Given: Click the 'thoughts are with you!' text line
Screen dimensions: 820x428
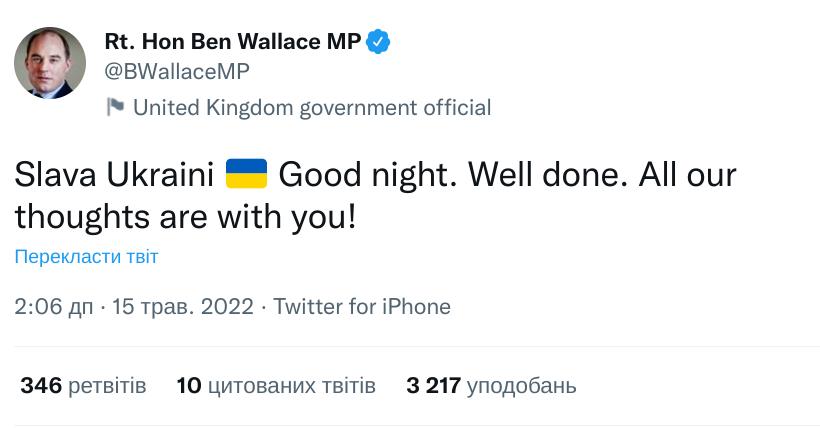Looking at the screenshot, I should [x=185, y=215].
